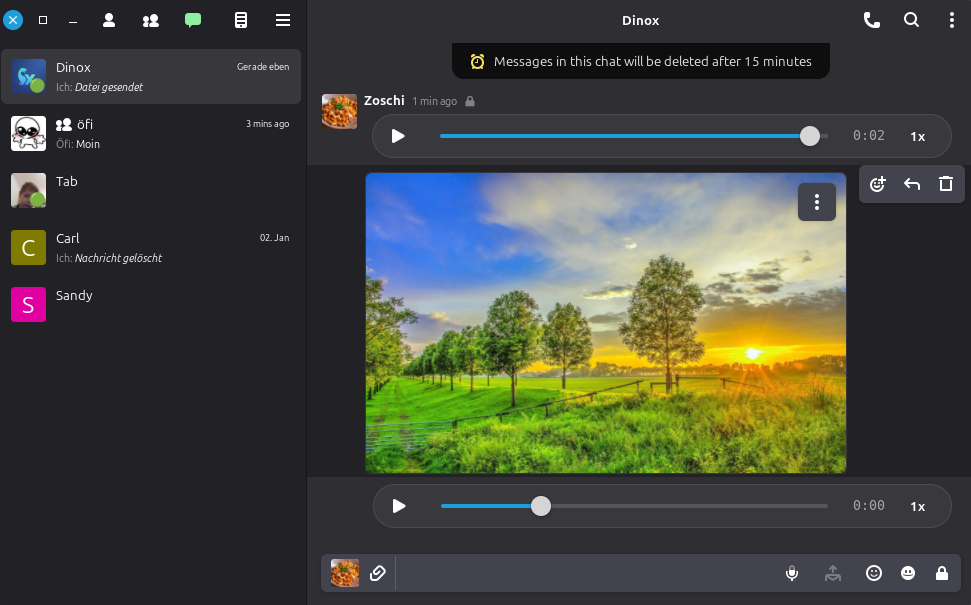The width and height of the screenshot is (971, 605).
Task: Change speed of the 0:00 audio
Action: point(918,507)
